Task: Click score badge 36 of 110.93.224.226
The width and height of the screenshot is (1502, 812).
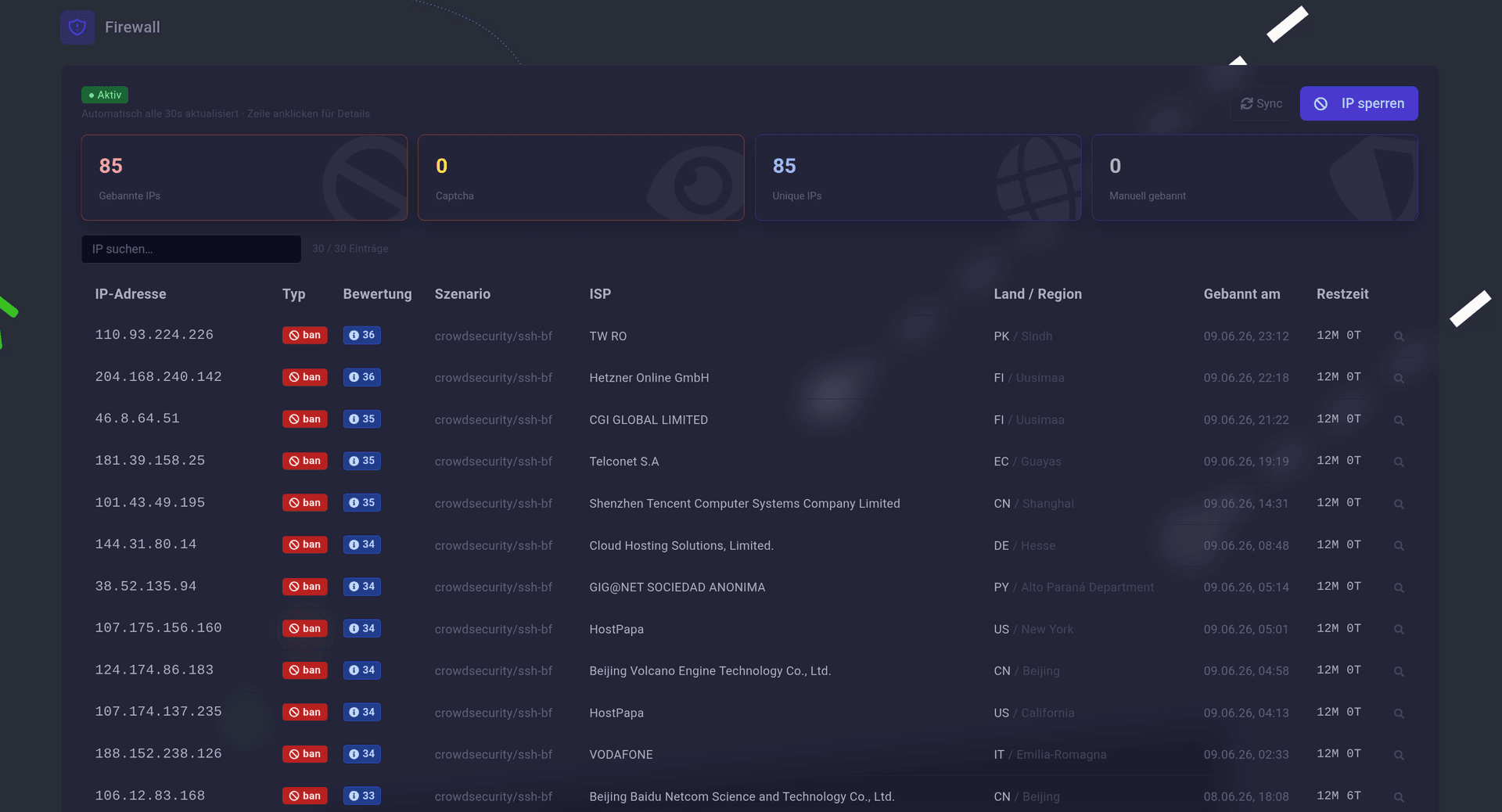Action: pos(362,335)
